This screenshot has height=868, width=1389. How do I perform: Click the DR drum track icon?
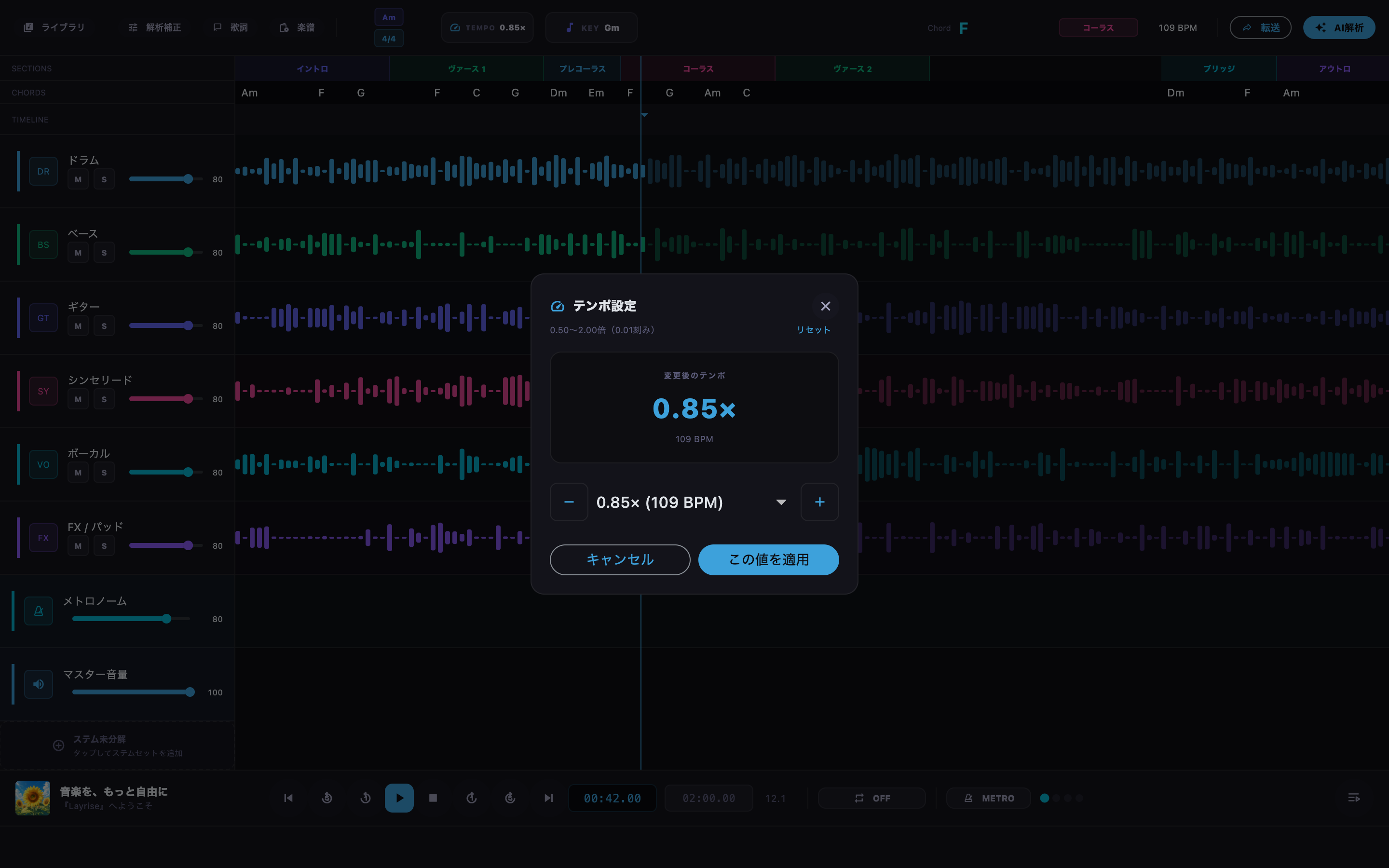coord(43,171)
